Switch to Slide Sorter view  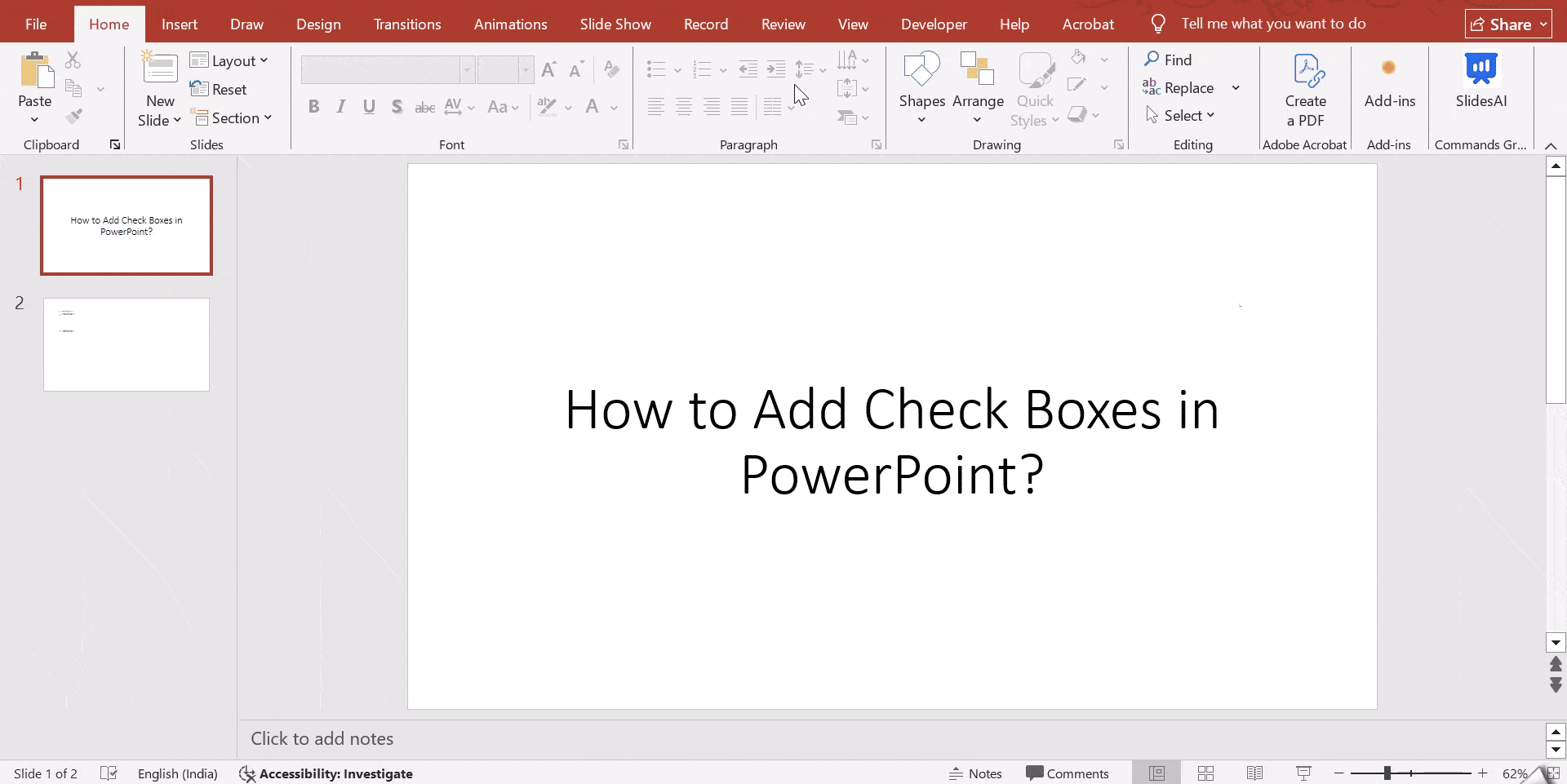pyautogui.click(x=1206, y=773)
